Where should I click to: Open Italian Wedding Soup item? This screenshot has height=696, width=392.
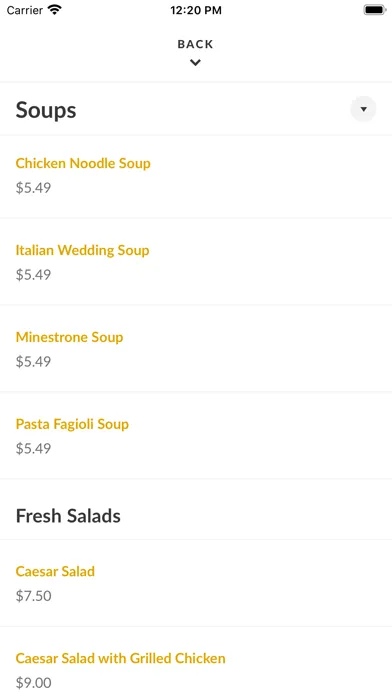coord(83,250)
